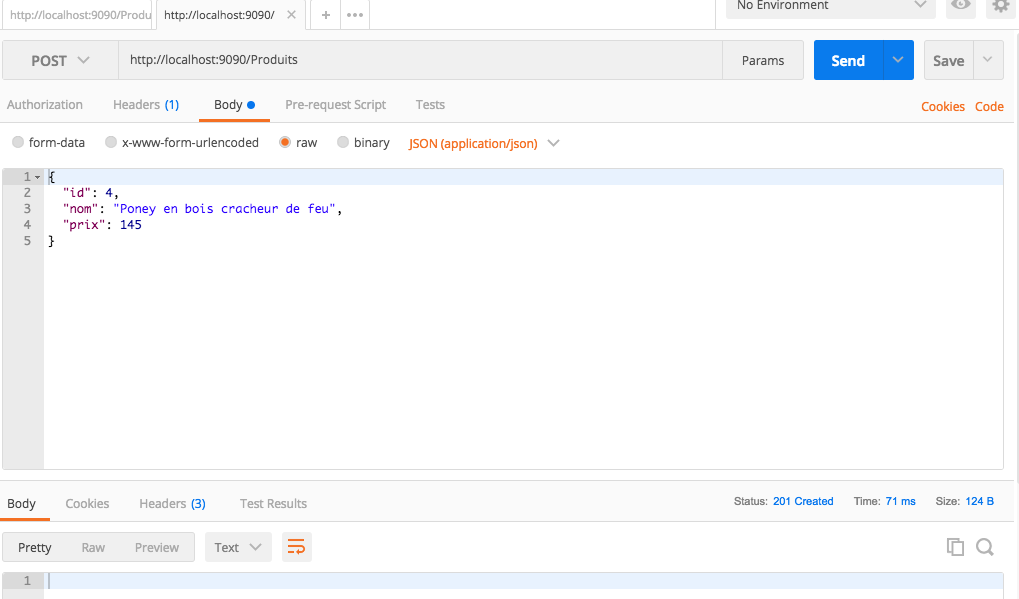1019x599 pixels.
Task: Switch to first localhost:9090/Produ tab
Action: click(77, 14)
